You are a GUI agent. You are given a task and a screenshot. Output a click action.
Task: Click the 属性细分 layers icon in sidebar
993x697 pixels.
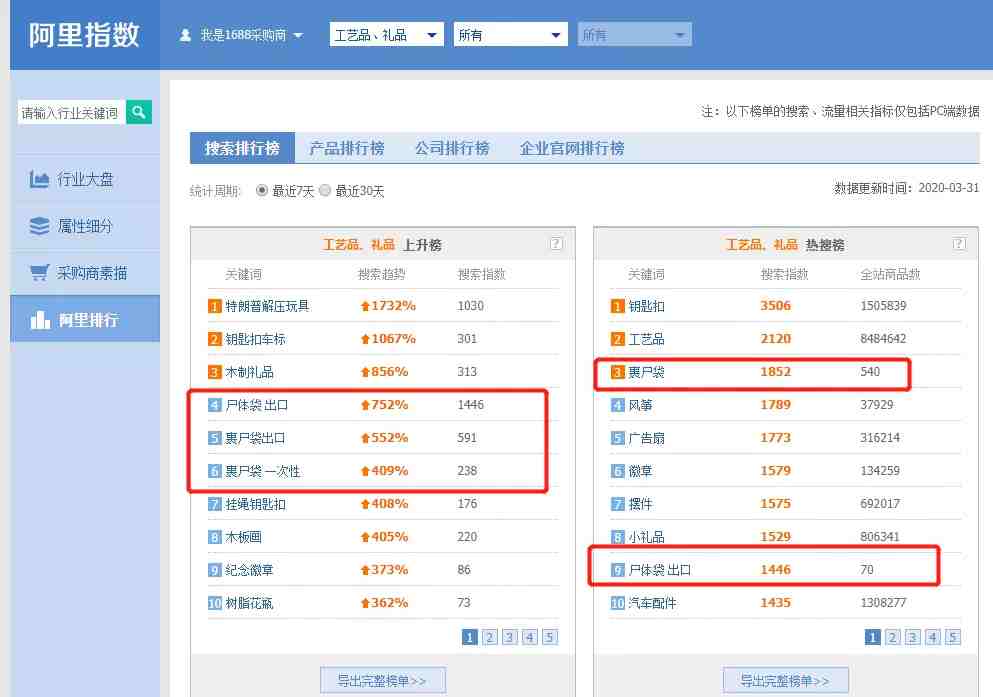pos(39,226)
